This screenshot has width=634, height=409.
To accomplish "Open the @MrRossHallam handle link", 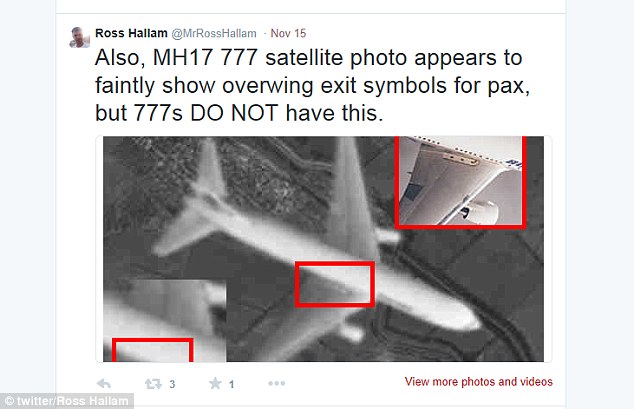I will [214, 34].
